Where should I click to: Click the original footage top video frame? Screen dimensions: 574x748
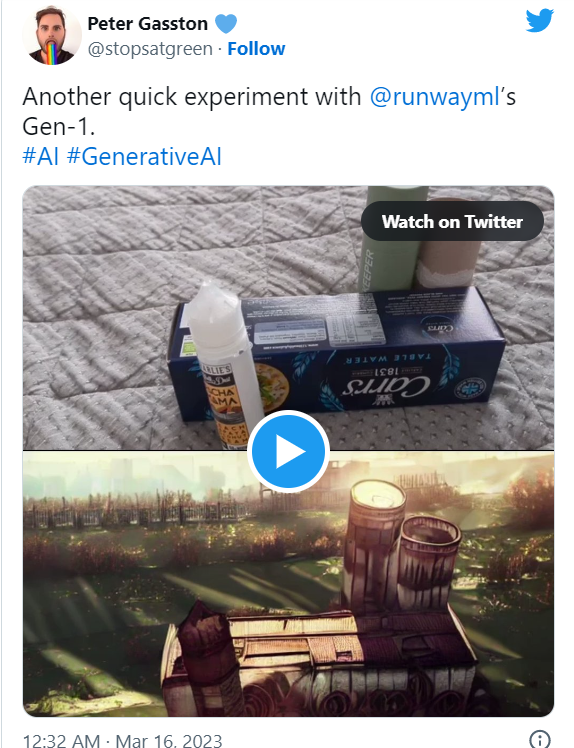pos(288,318)
